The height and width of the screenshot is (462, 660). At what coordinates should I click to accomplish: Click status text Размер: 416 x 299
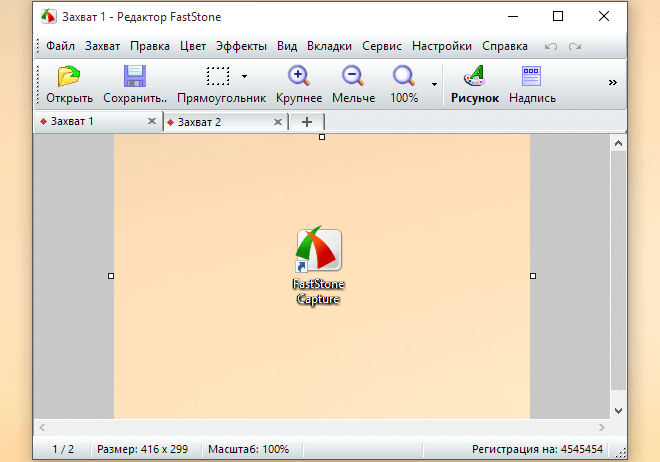142,449
